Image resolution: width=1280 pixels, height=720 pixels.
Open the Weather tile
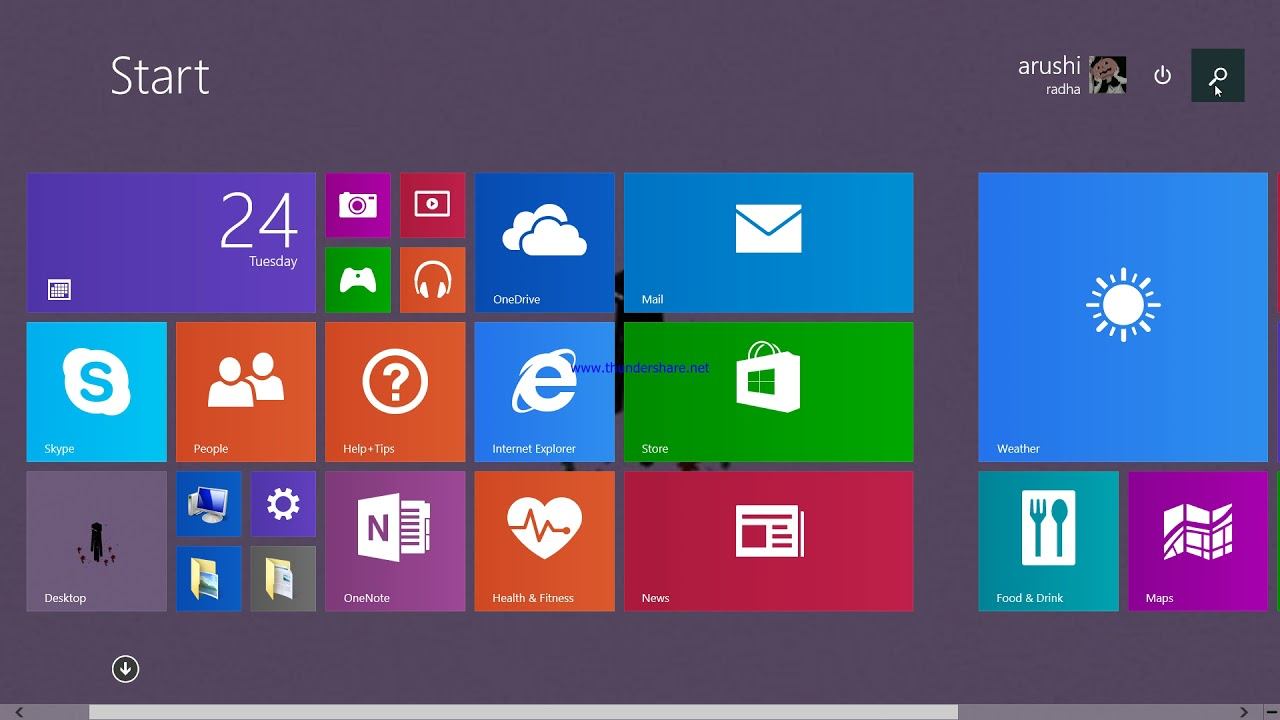[1123, 317]
